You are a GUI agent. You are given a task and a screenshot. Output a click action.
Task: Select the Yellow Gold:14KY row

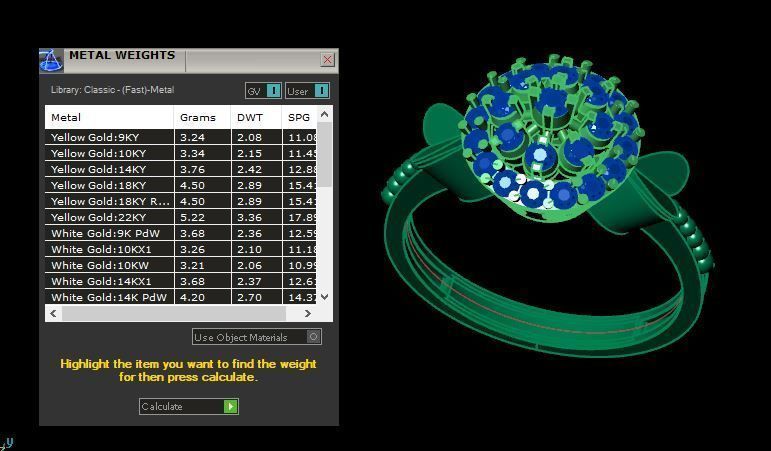(181, 169)
